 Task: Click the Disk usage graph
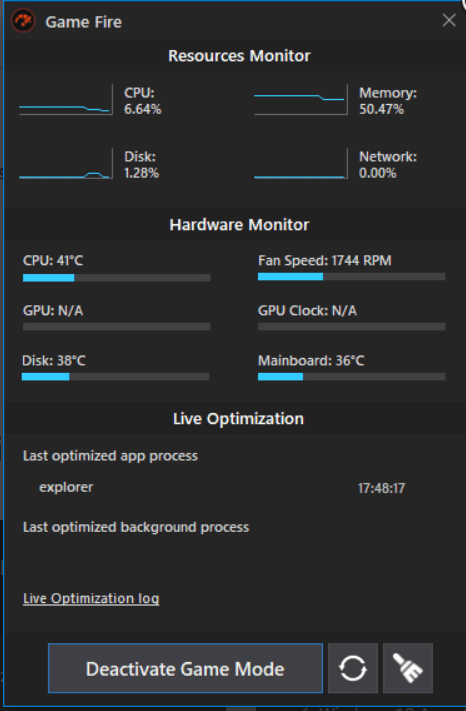[66, 163]
